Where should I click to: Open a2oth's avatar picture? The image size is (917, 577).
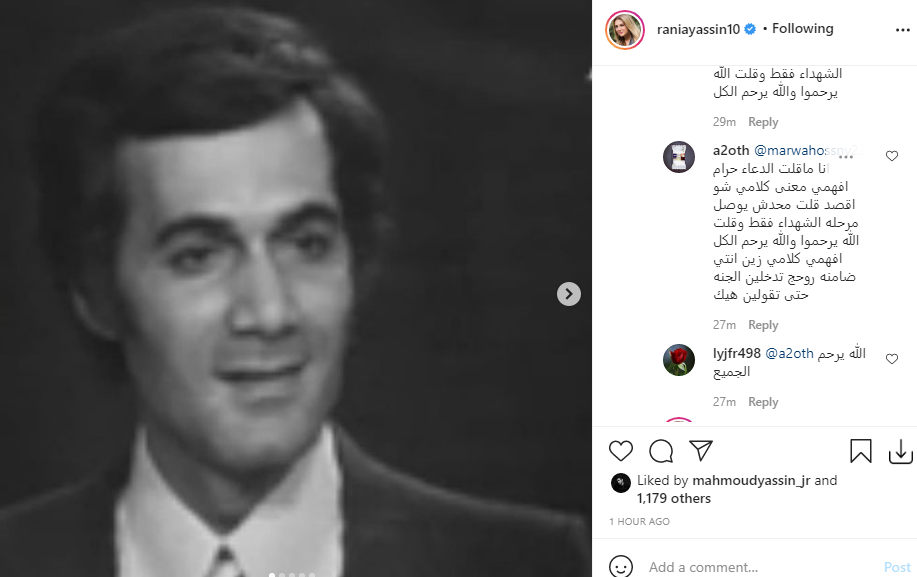pos(678,157)
